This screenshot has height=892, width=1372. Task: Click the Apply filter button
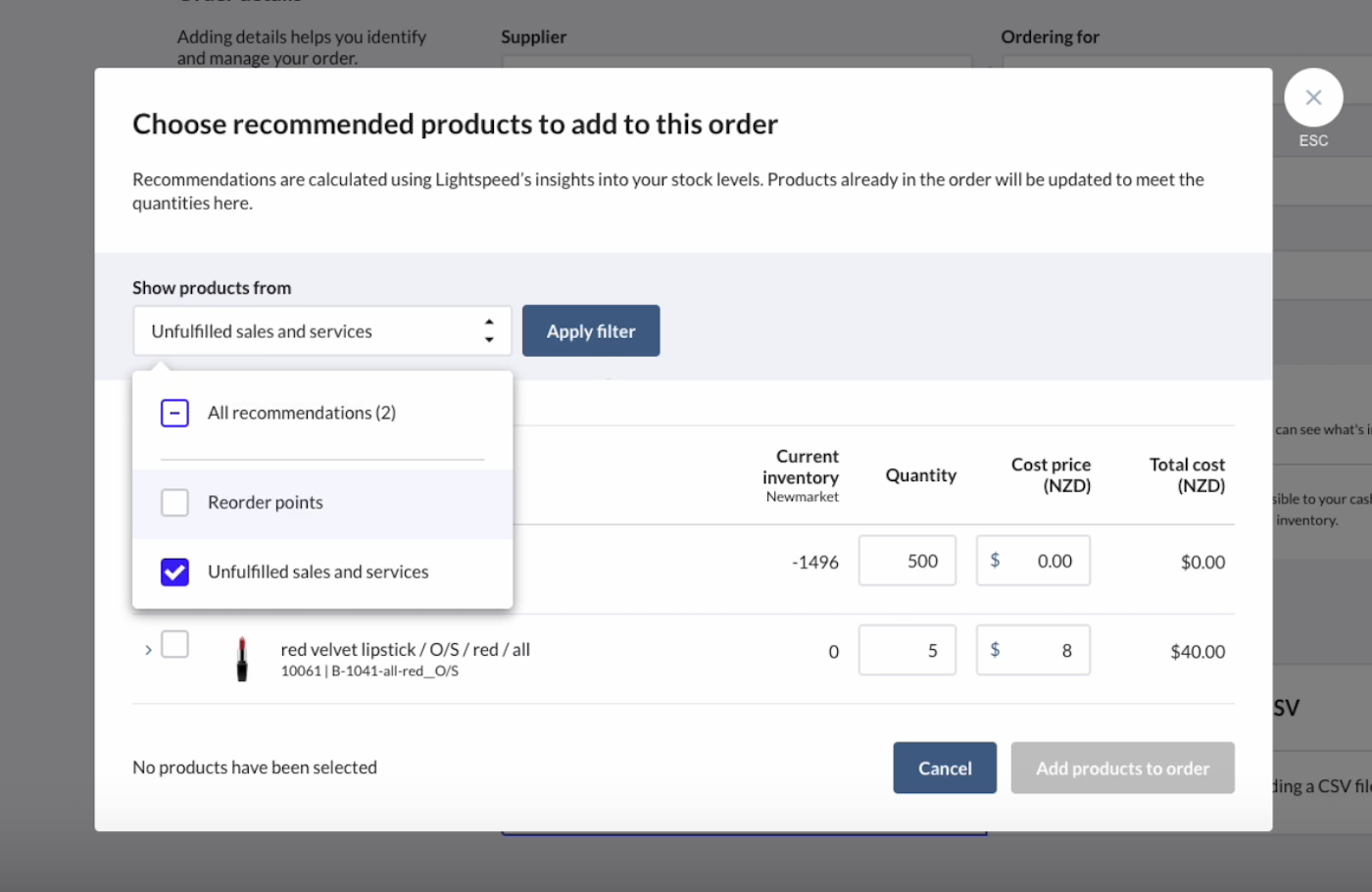591,330
